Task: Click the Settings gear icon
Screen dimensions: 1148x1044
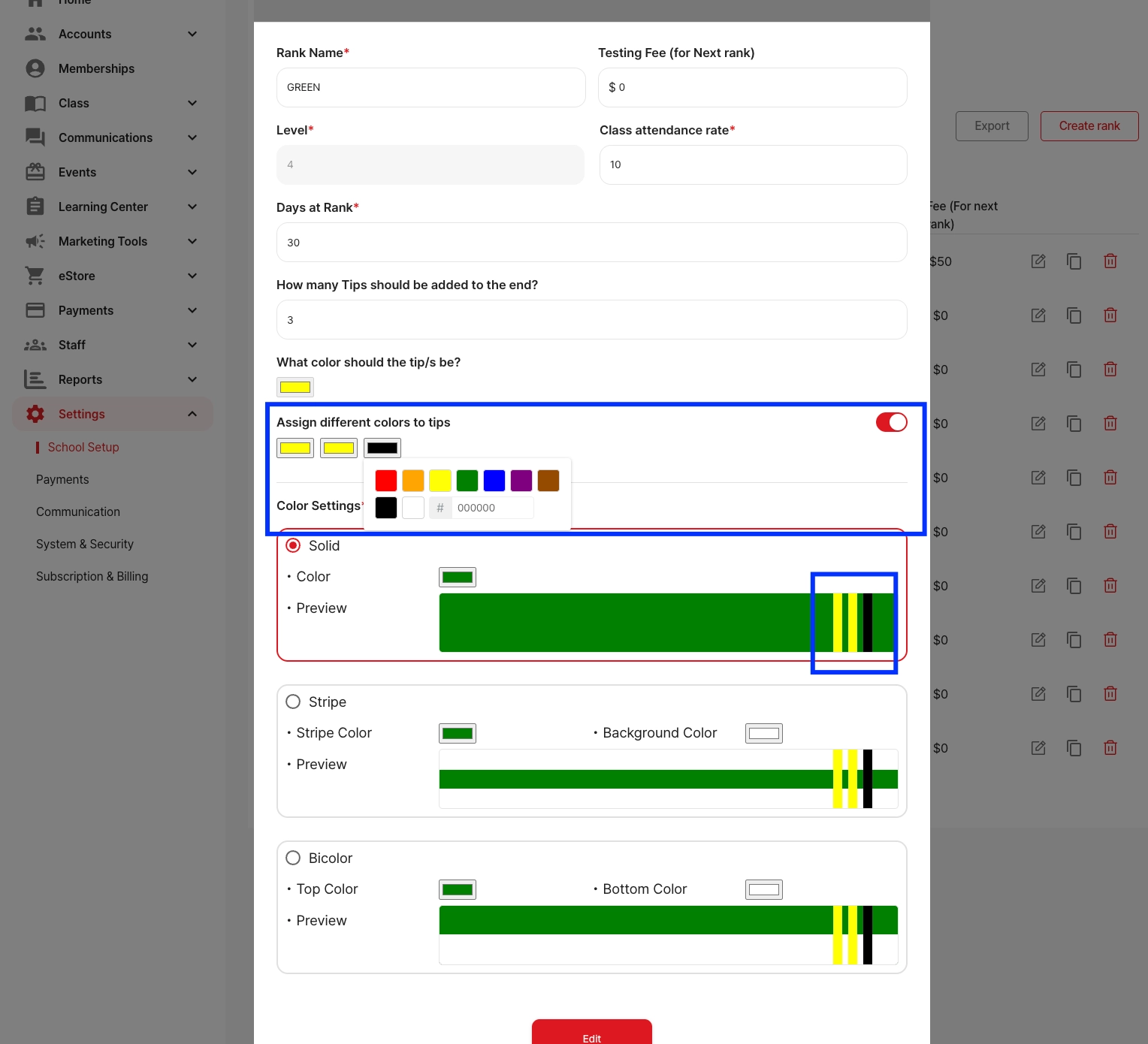Action: (x=35, y=414)
